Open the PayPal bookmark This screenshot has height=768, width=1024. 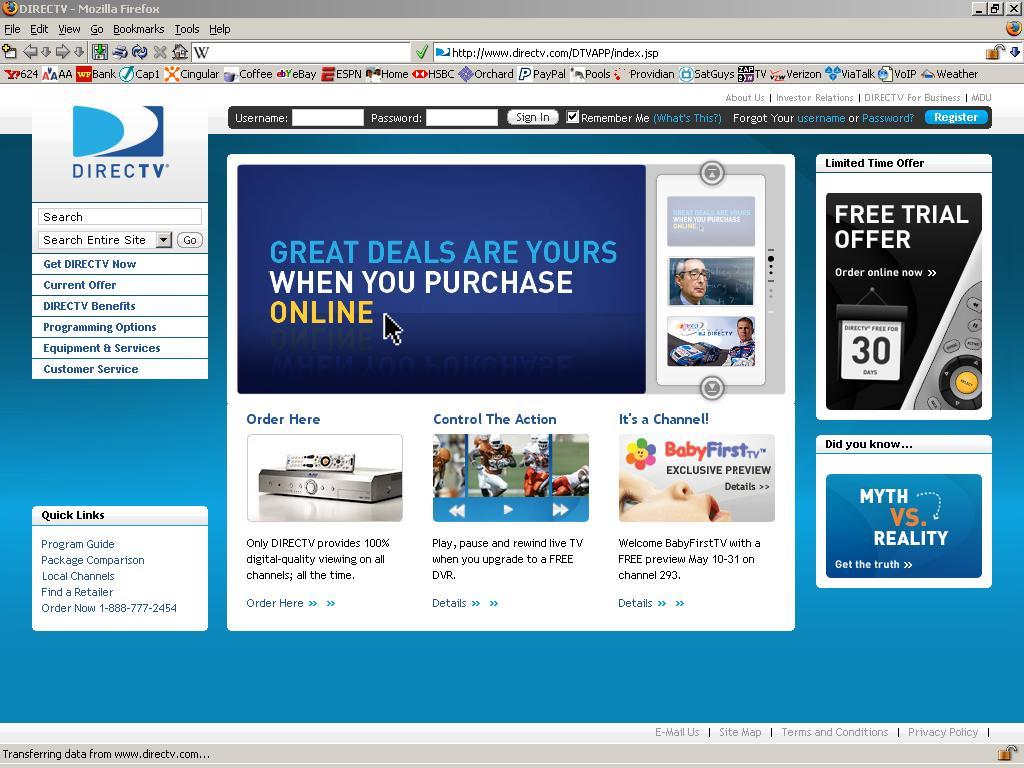[542, 74]
